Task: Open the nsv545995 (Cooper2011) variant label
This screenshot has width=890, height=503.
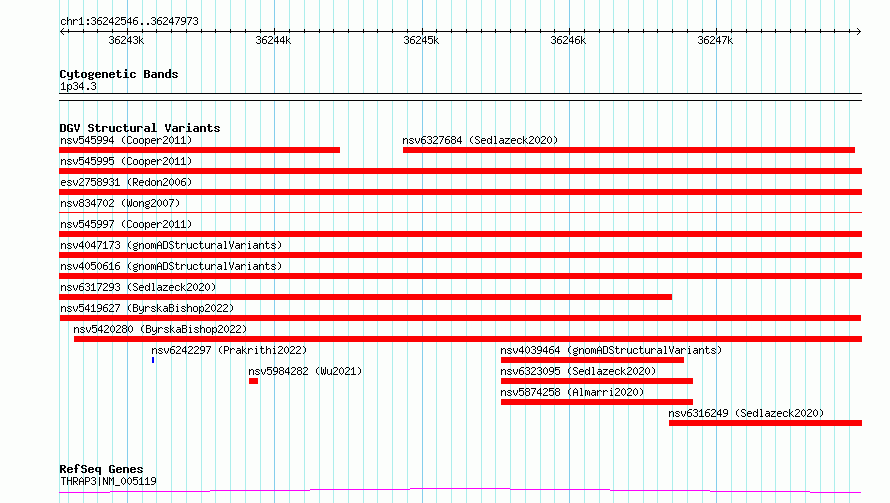Action: (126, 161)
